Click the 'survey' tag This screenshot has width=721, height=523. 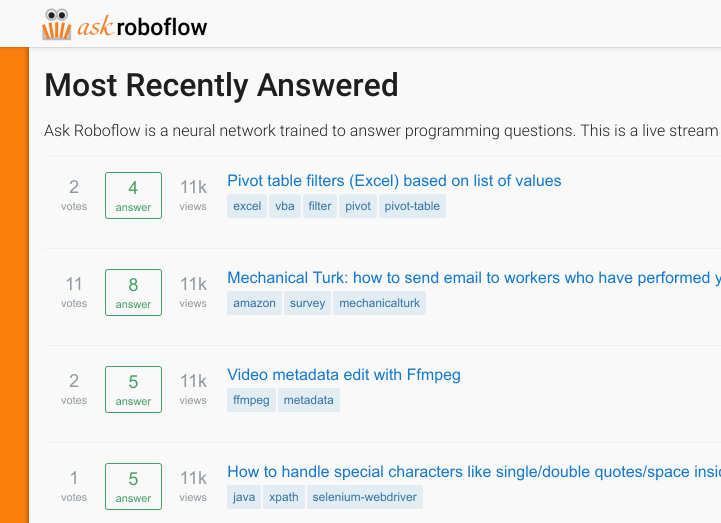308,304
